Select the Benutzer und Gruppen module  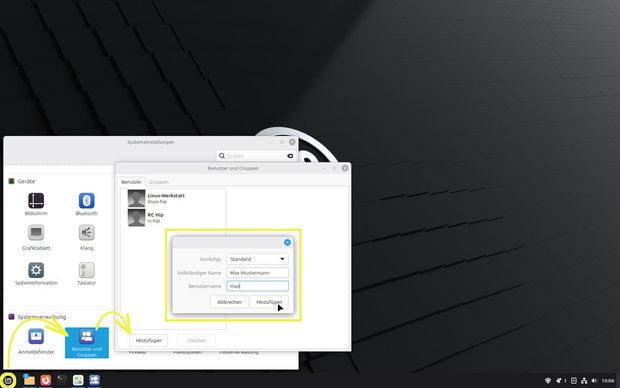click(x=87, y=343)
